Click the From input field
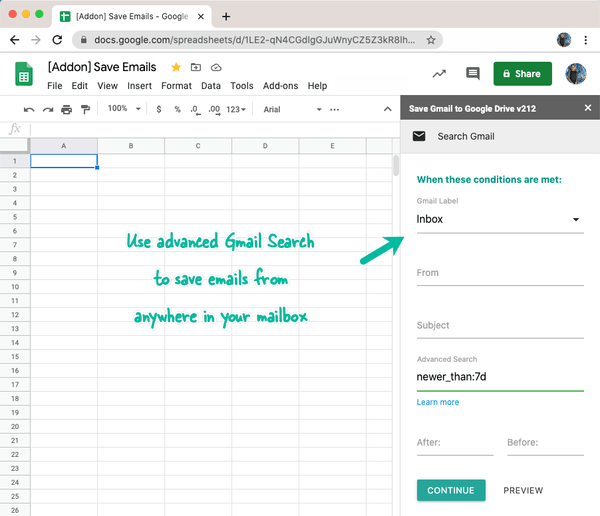The image size is (600, 516). point(500,273)
